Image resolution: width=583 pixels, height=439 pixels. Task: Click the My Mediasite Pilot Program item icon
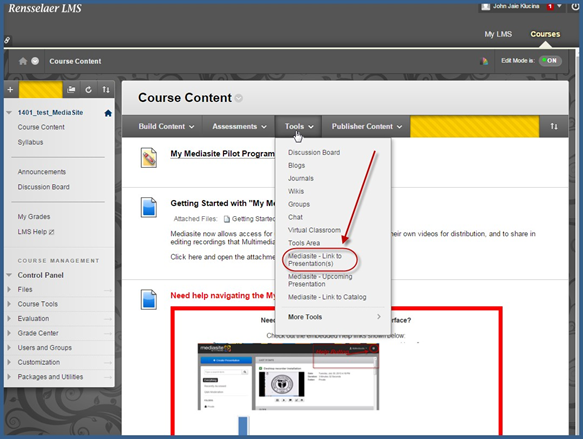pyautogui.click(x=149, y=158)
